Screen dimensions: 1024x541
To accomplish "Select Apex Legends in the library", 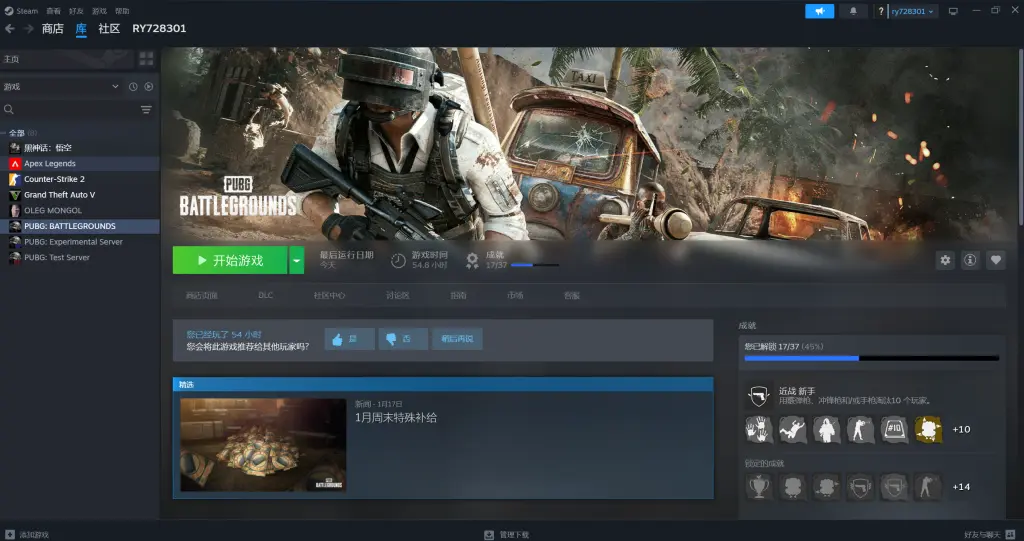I will coord(80,163).
